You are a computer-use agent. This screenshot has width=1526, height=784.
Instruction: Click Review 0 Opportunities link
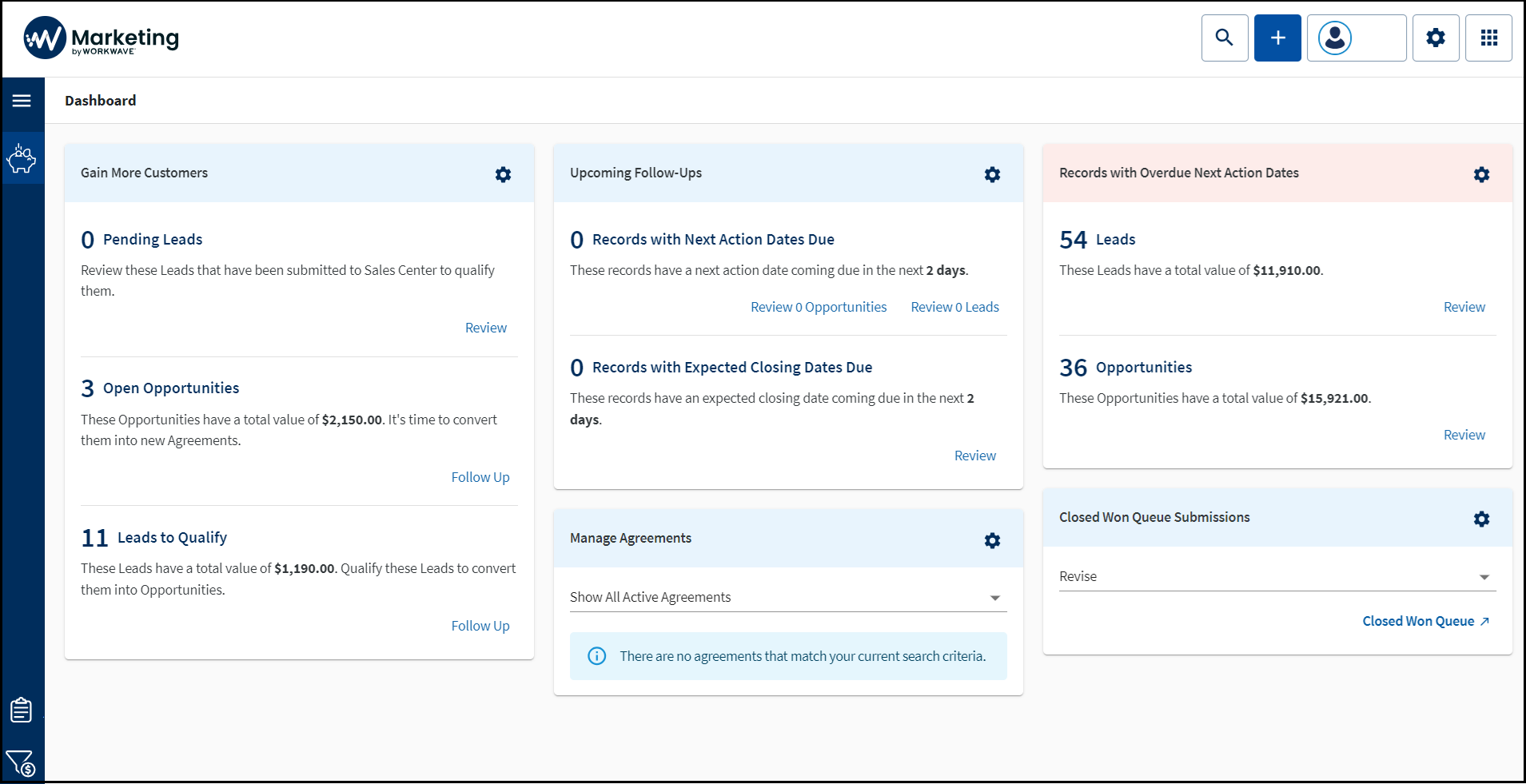(819, 307)
